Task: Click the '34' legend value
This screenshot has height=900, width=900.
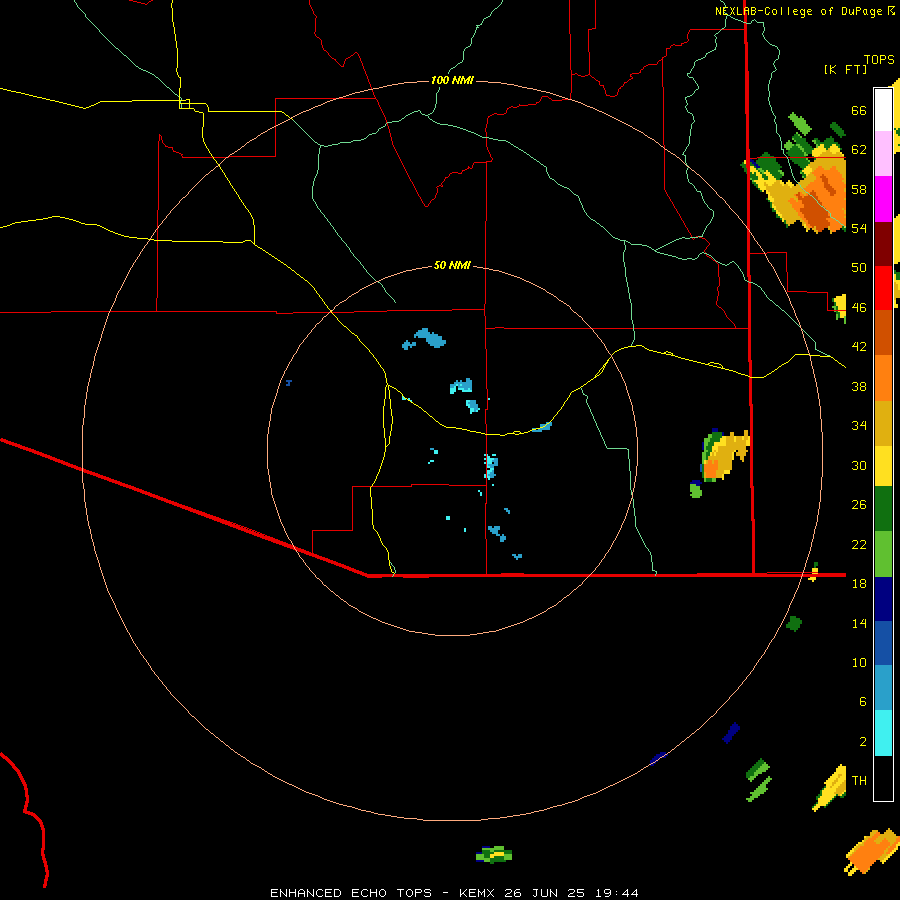Action: pos(859,426)
